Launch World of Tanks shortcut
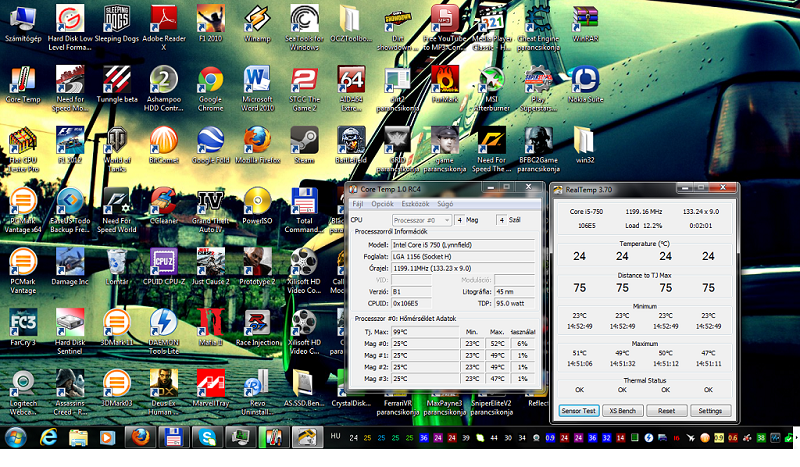Viewport: 800px width, 467px height. click(117, 150)
